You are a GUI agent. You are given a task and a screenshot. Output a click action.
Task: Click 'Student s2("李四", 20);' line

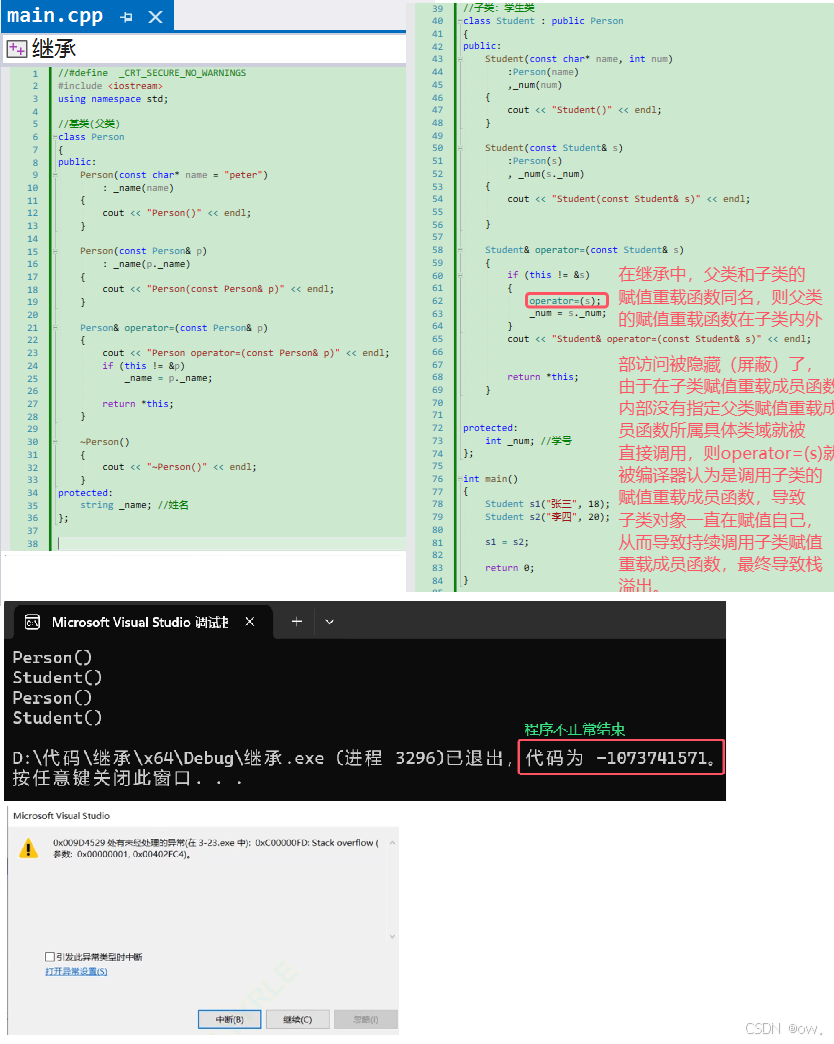point(547,517)
